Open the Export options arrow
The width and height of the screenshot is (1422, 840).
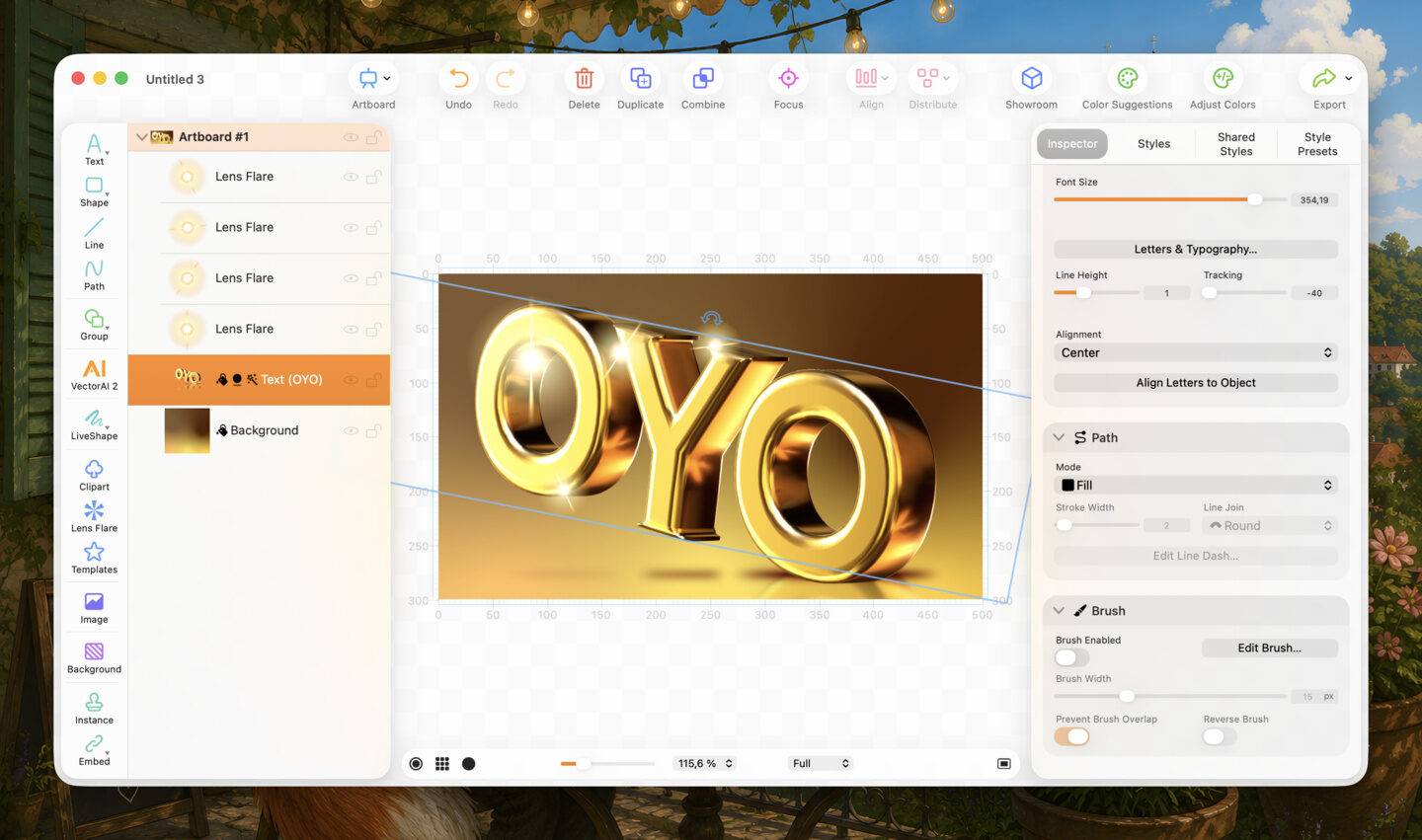point(1349,78)
